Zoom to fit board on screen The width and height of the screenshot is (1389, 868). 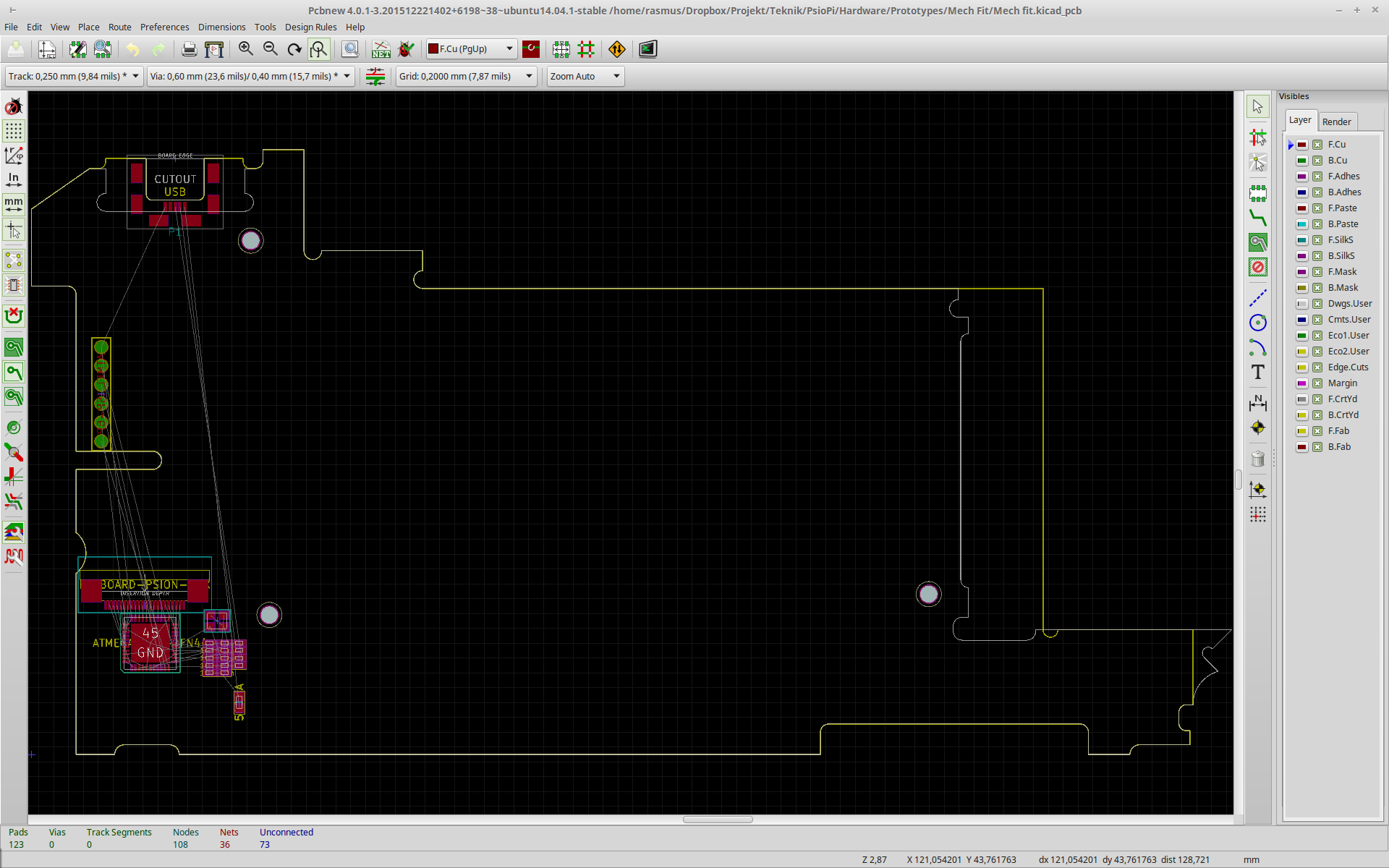point(319,49)
